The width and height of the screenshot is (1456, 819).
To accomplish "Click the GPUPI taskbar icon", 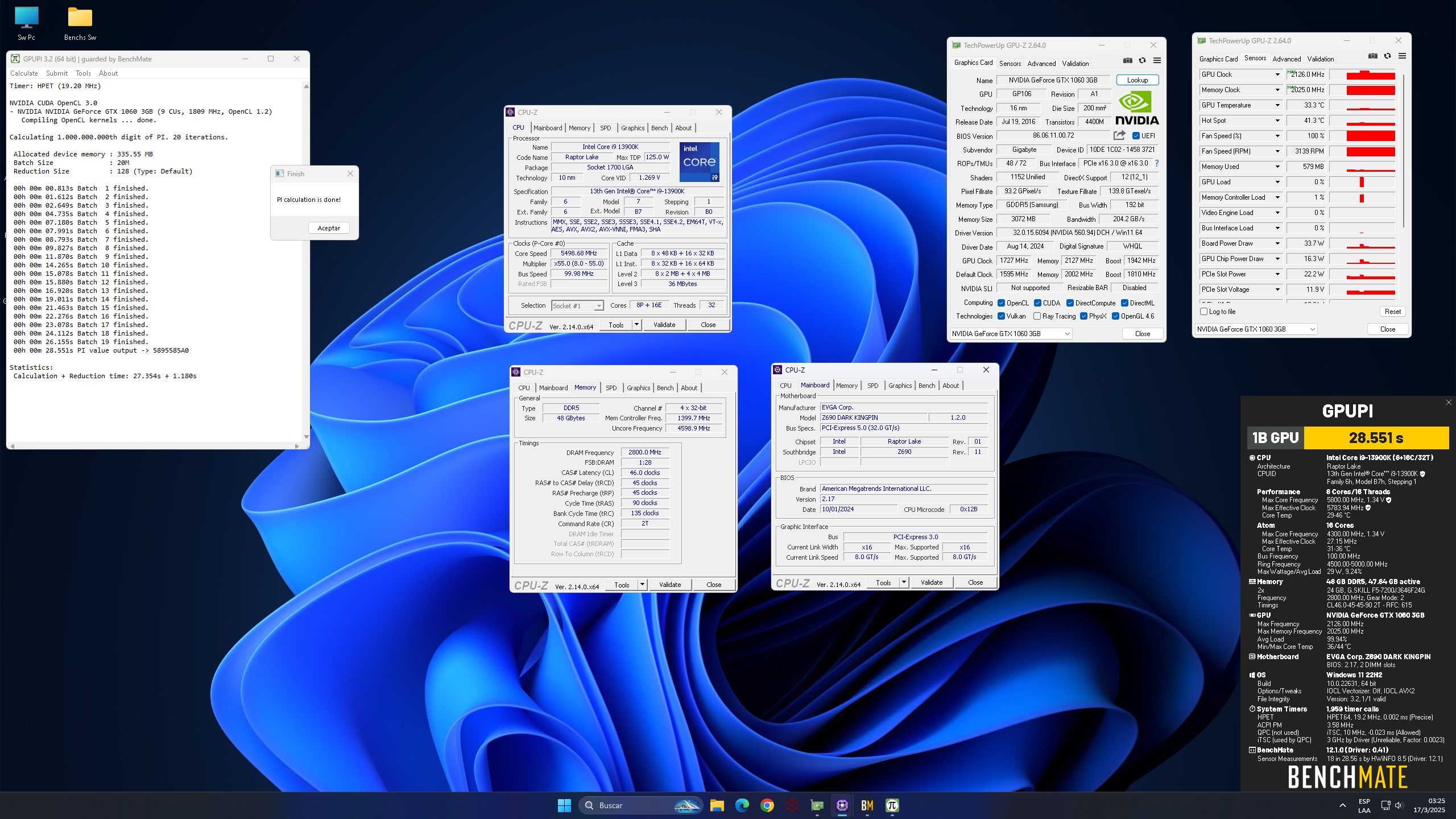I will [x=892, y=805].
